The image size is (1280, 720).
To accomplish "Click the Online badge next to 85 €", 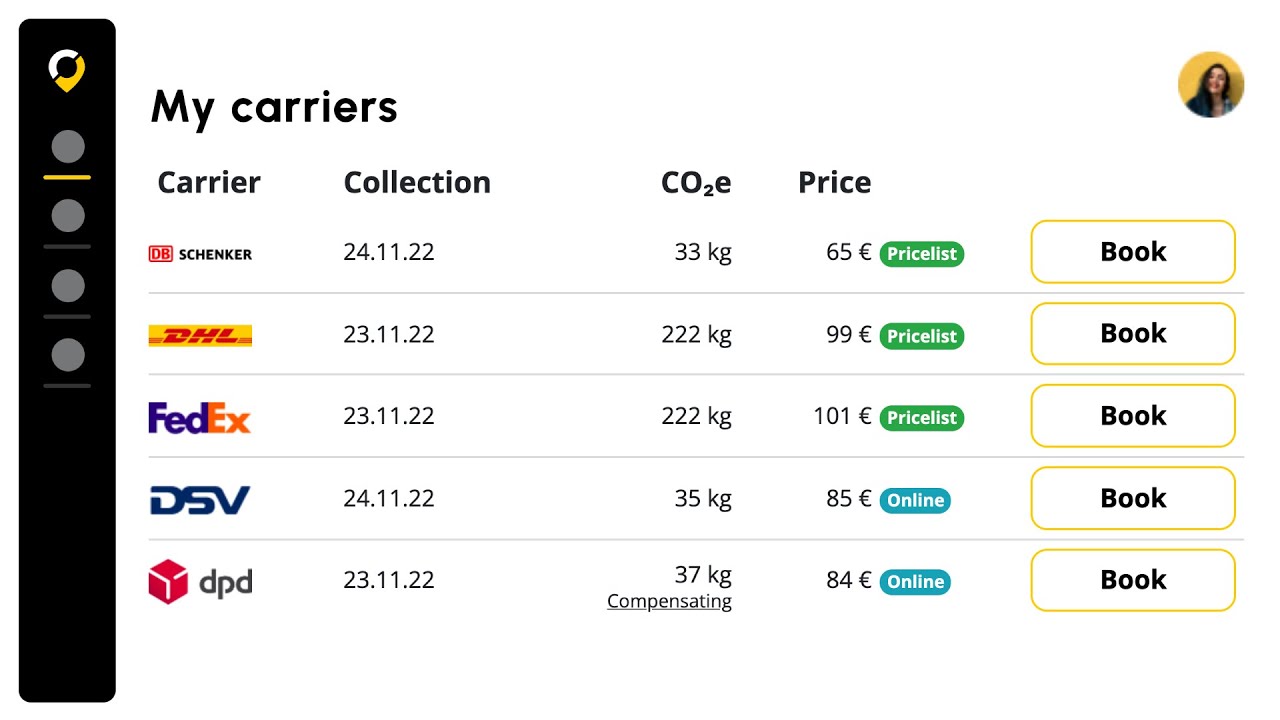I will point(915,500).
